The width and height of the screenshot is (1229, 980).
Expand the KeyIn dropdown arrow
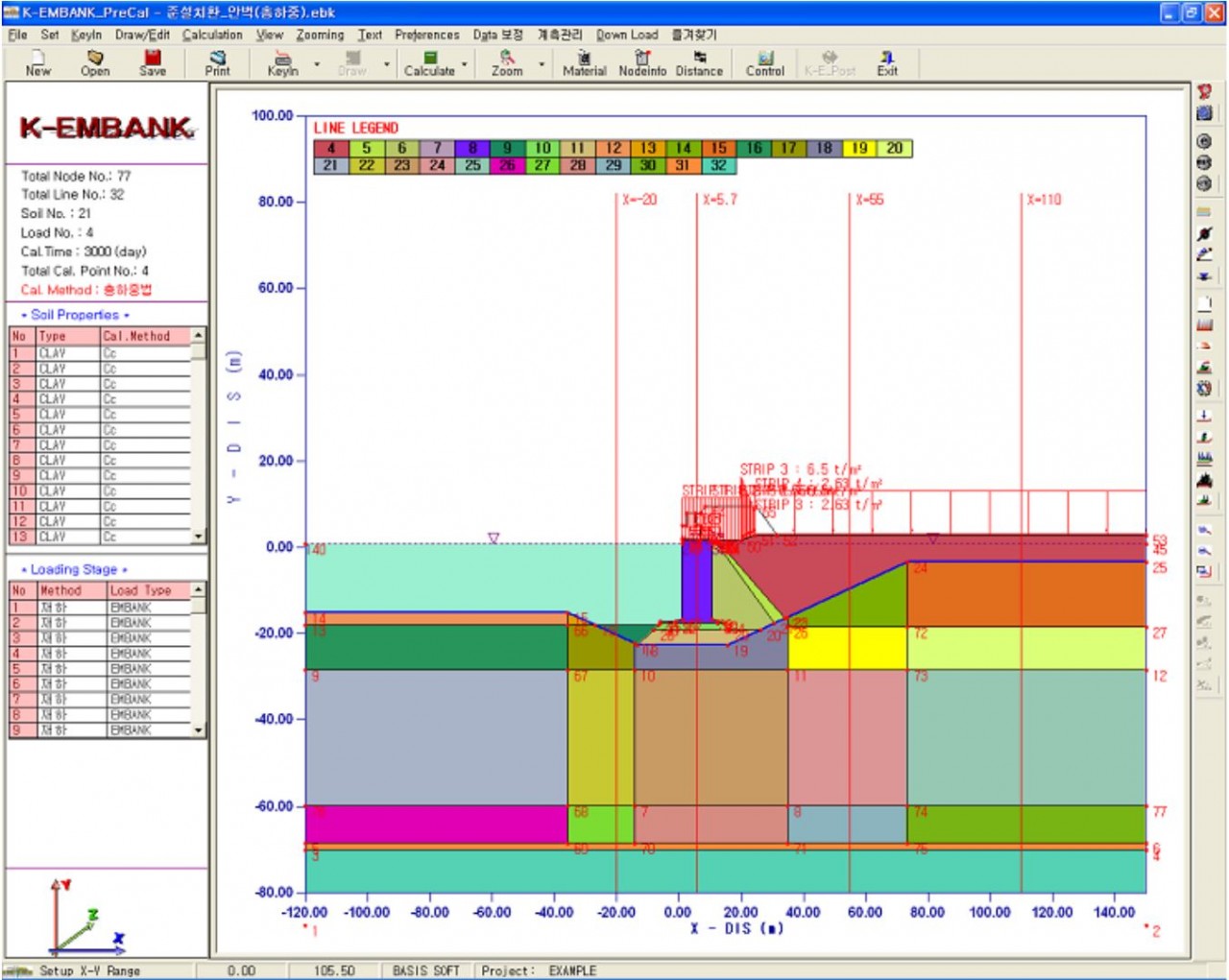tap(317, 65)
